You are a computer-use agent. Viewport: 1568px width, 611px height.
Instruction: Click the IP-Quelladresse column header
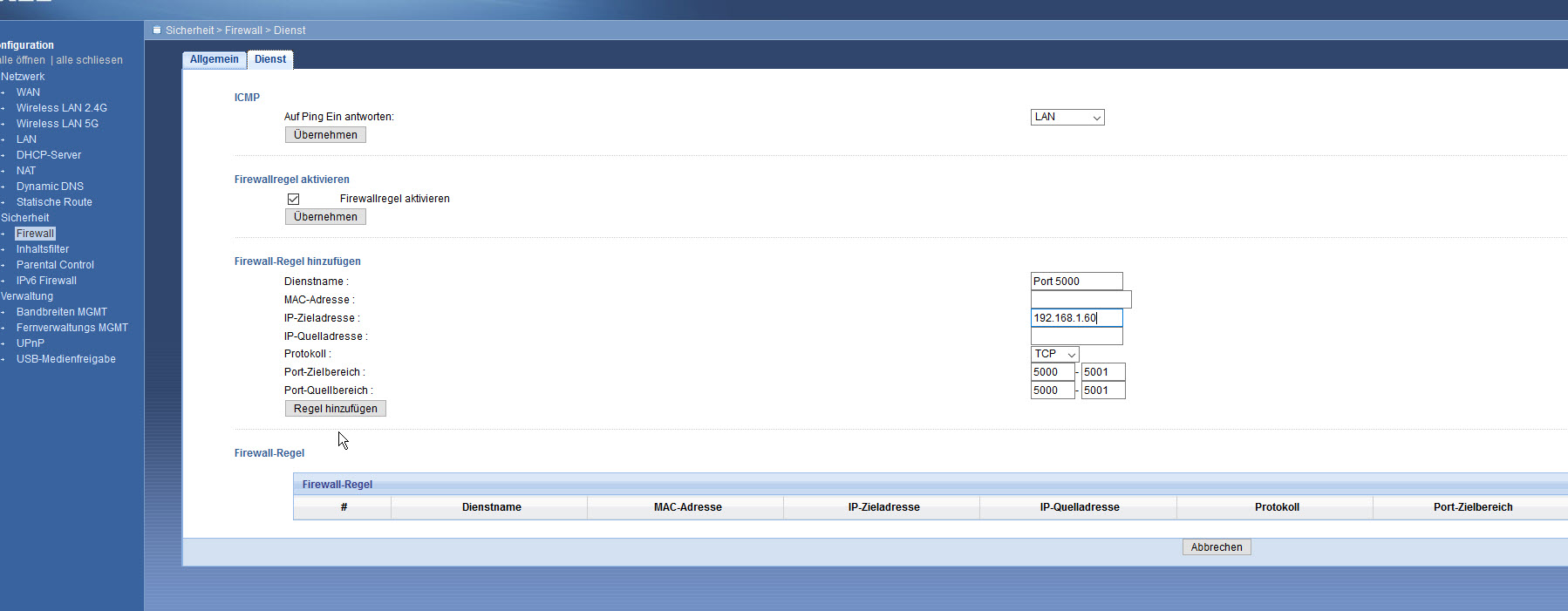click(1080, 507)
